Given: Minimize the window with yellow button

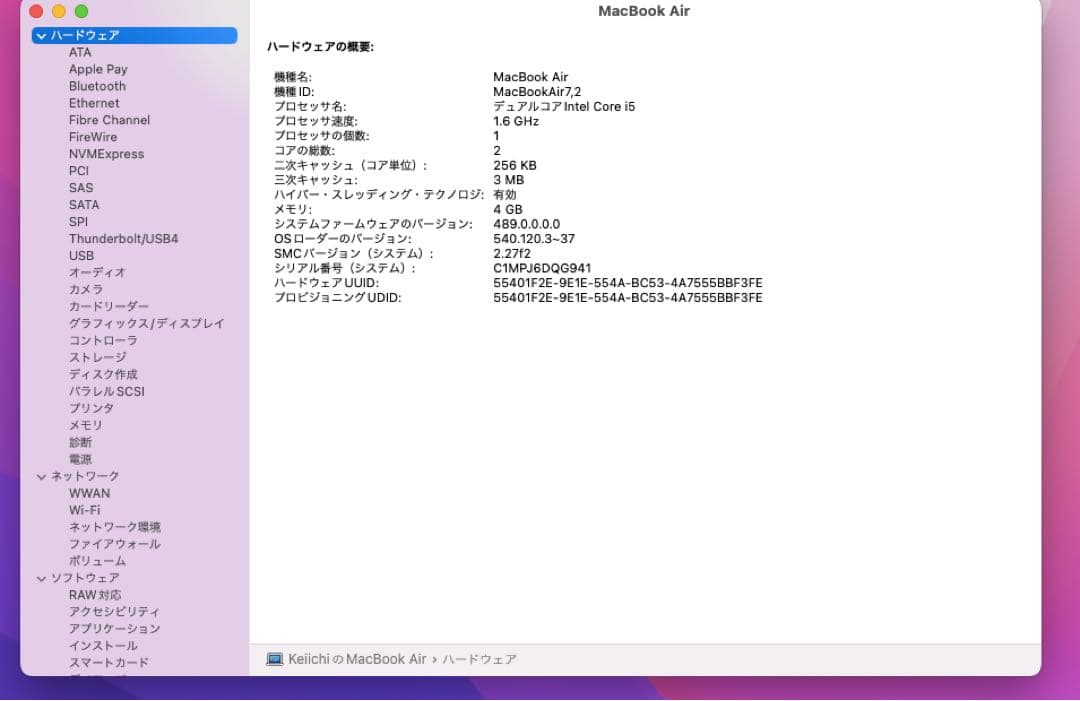Looking at the screenshot, I should pyautogui.click(x=59, y=11).
